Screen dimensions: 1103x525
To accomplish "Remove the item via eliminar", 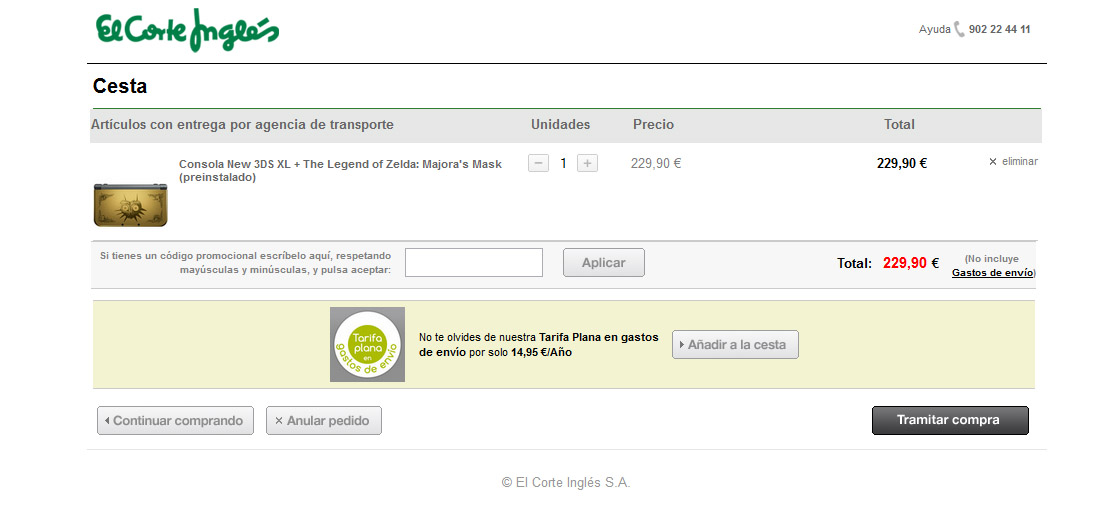I will [1013, 162].
